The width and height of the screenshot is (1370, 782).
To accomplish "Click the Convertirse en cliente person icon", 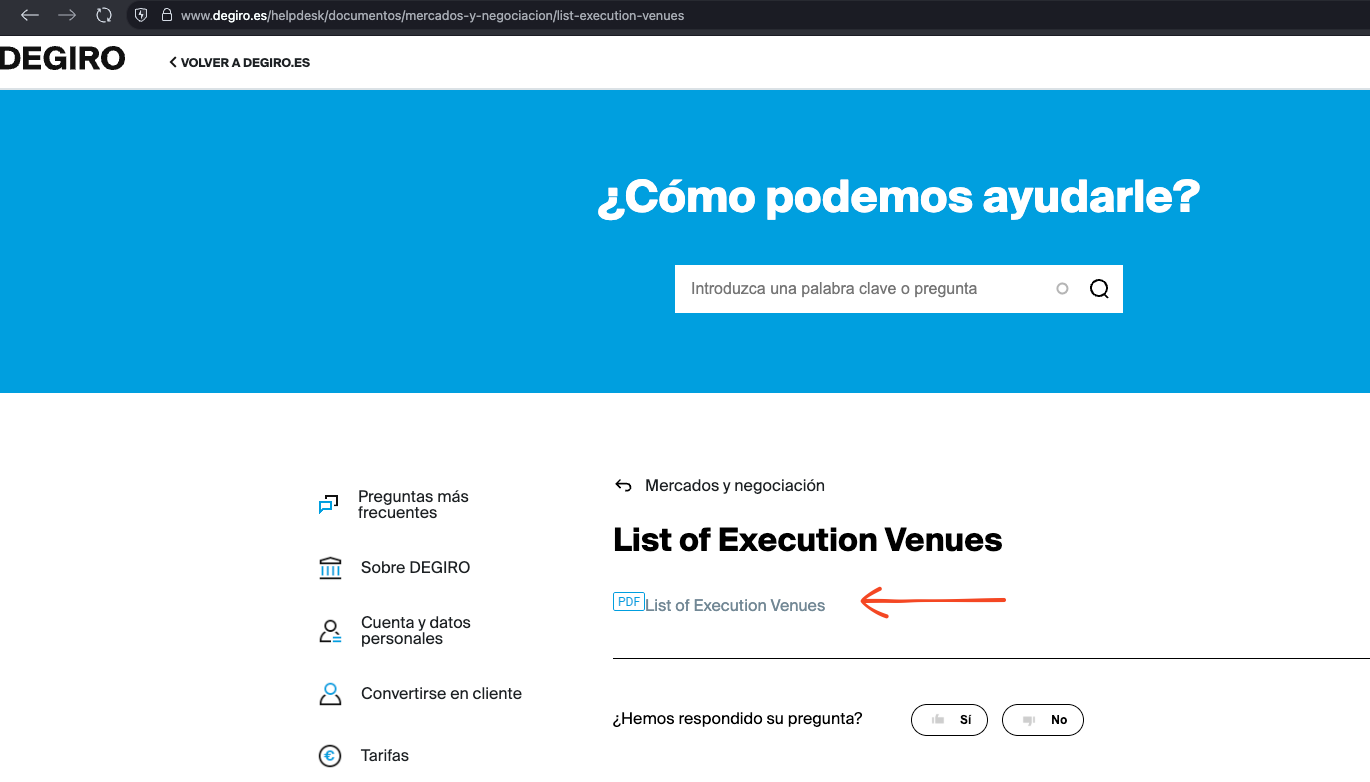I will tap(330, 694).
